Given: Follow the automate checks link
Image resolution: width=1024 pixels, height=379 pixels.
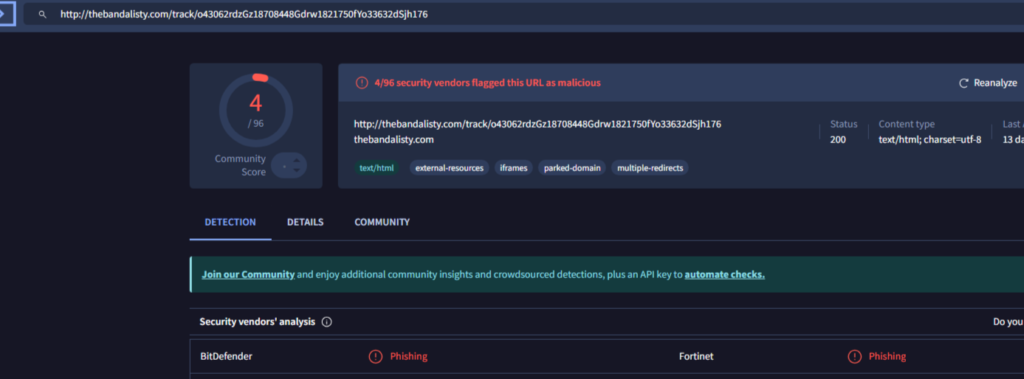Looking at the screenshot, I should coord(724,274).
